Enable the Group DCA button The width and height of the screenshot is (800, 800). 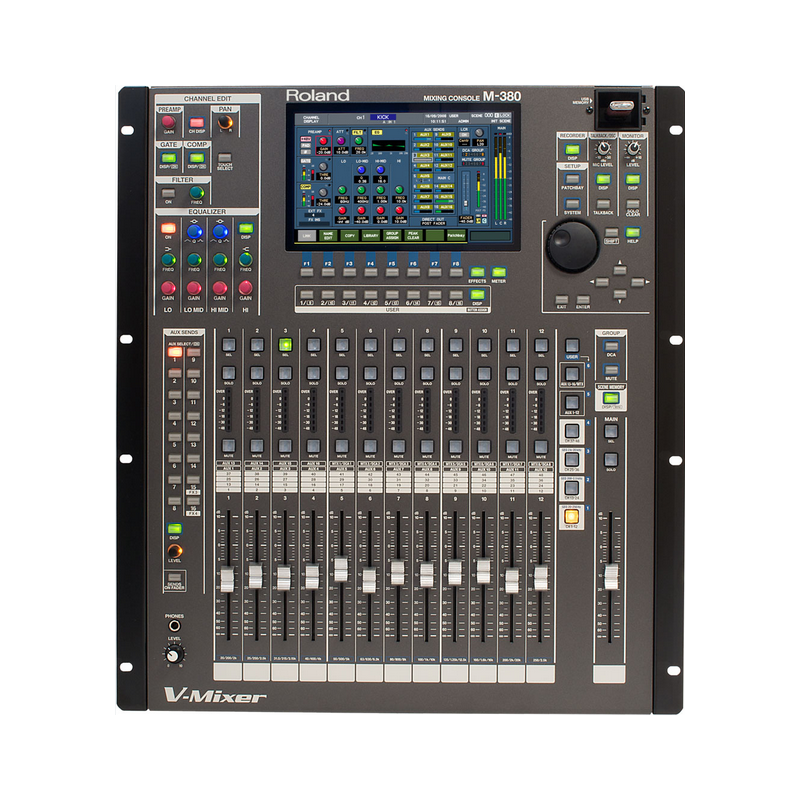[611, 346]
